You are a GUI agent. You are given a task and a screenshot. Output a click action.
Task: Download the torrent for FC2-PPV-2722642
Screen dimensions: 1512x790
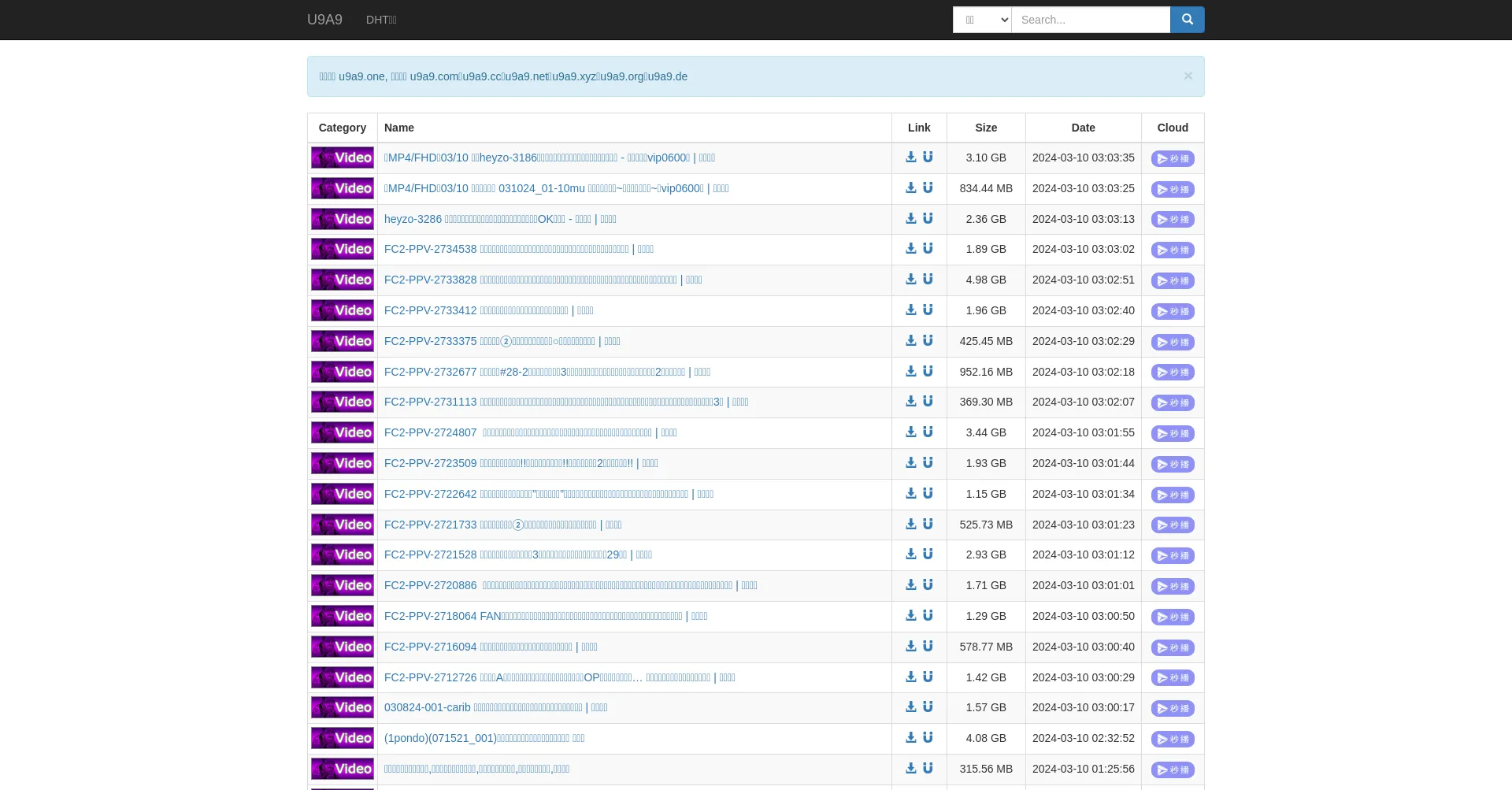910,494
